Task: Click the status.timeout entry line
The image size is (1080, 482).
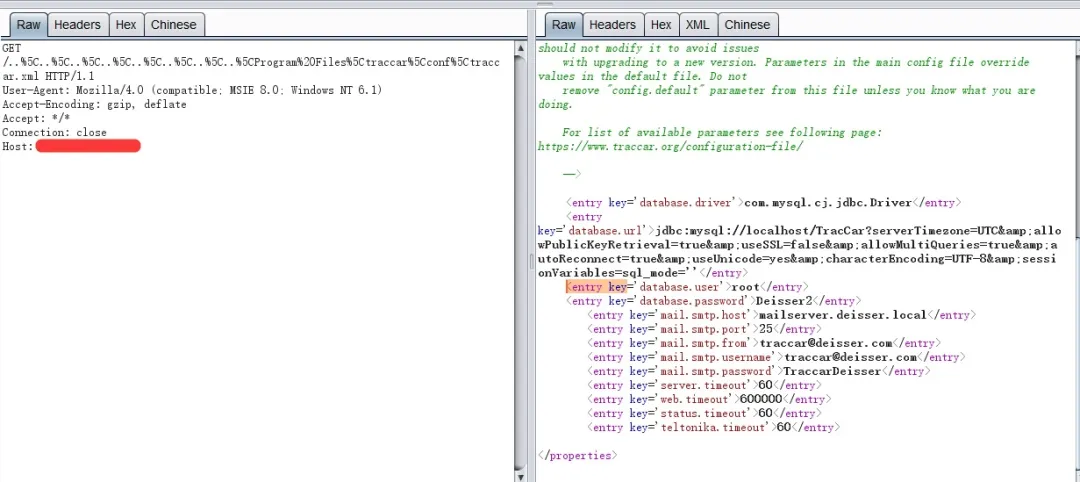Action: [705, 413]
